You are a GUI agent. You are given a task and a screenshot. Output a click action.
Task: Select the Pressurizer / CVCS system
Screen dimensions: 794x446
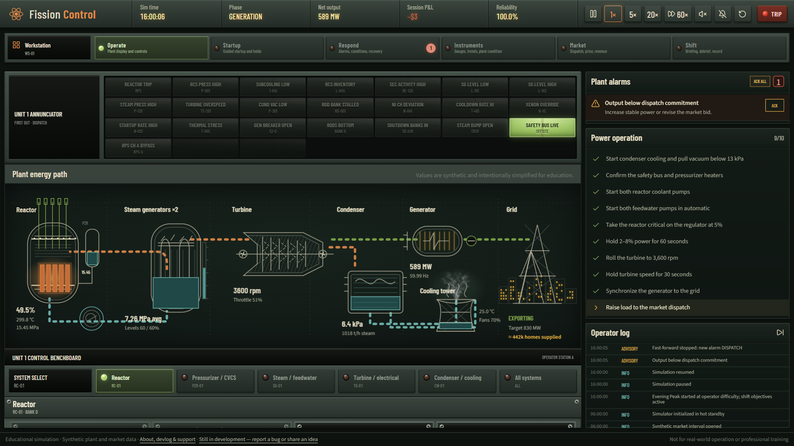[x=215, y=381]
